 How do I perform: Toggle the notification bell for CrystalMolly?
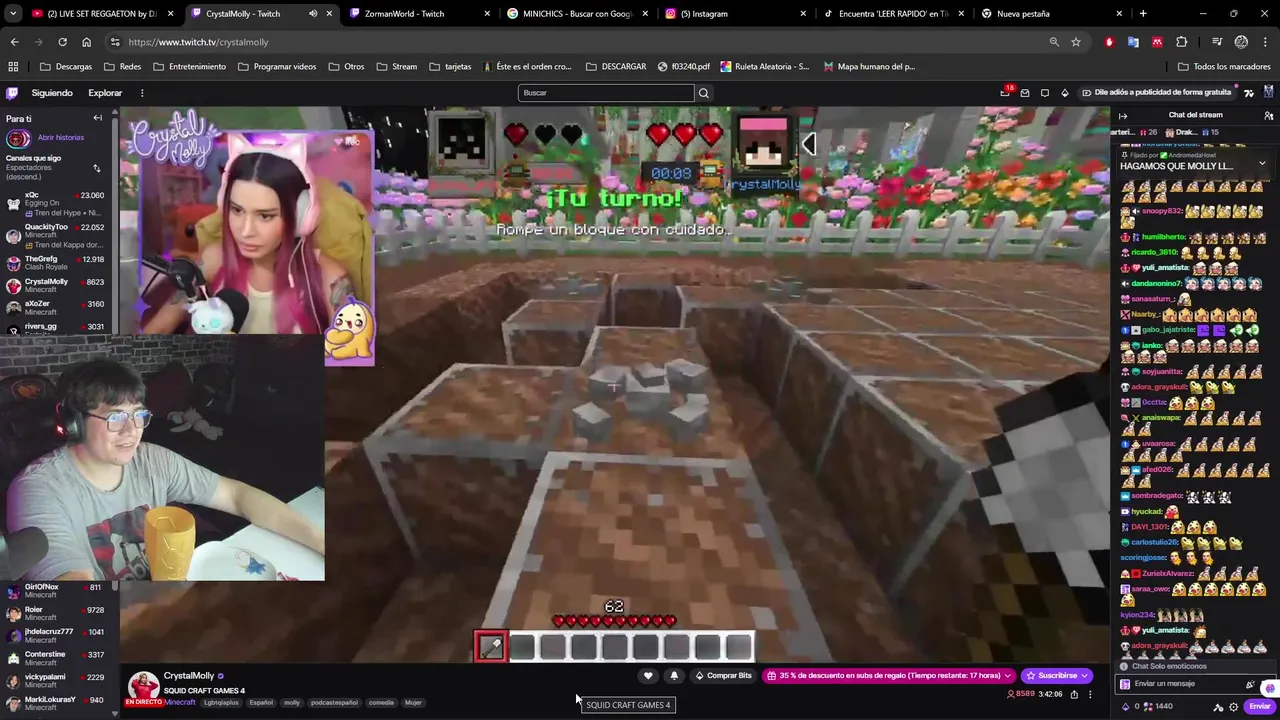point(674,676)
